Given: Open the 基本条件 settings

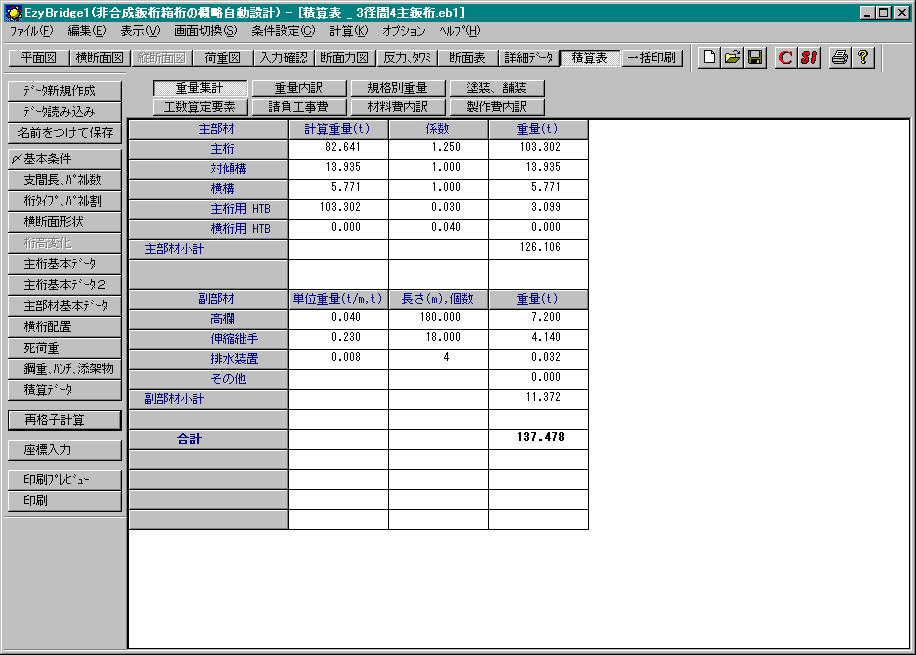Looking at the screenshot, I should [65, 159].
